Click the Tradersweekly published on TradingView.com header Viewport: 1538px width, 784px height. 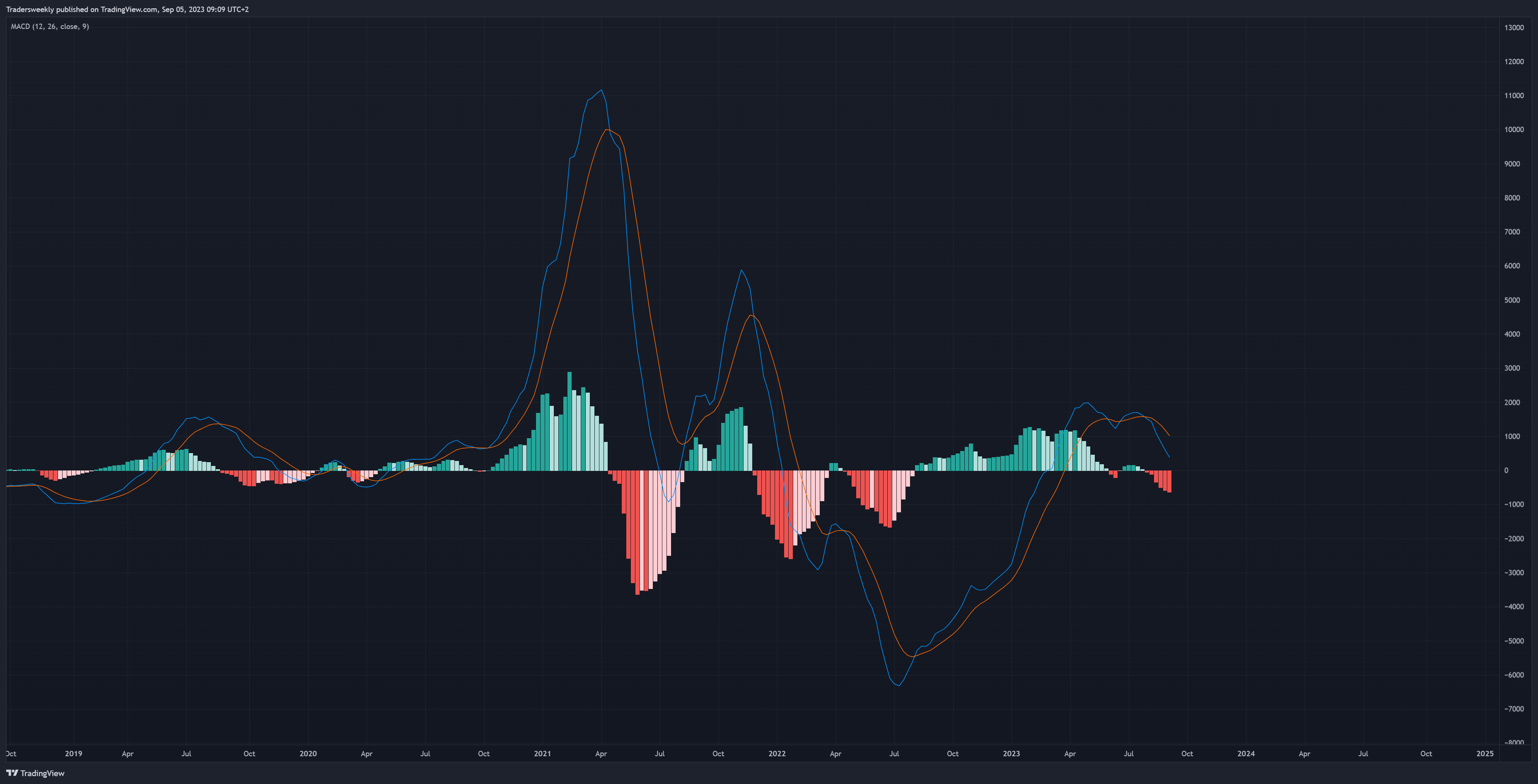pos(127,10)
